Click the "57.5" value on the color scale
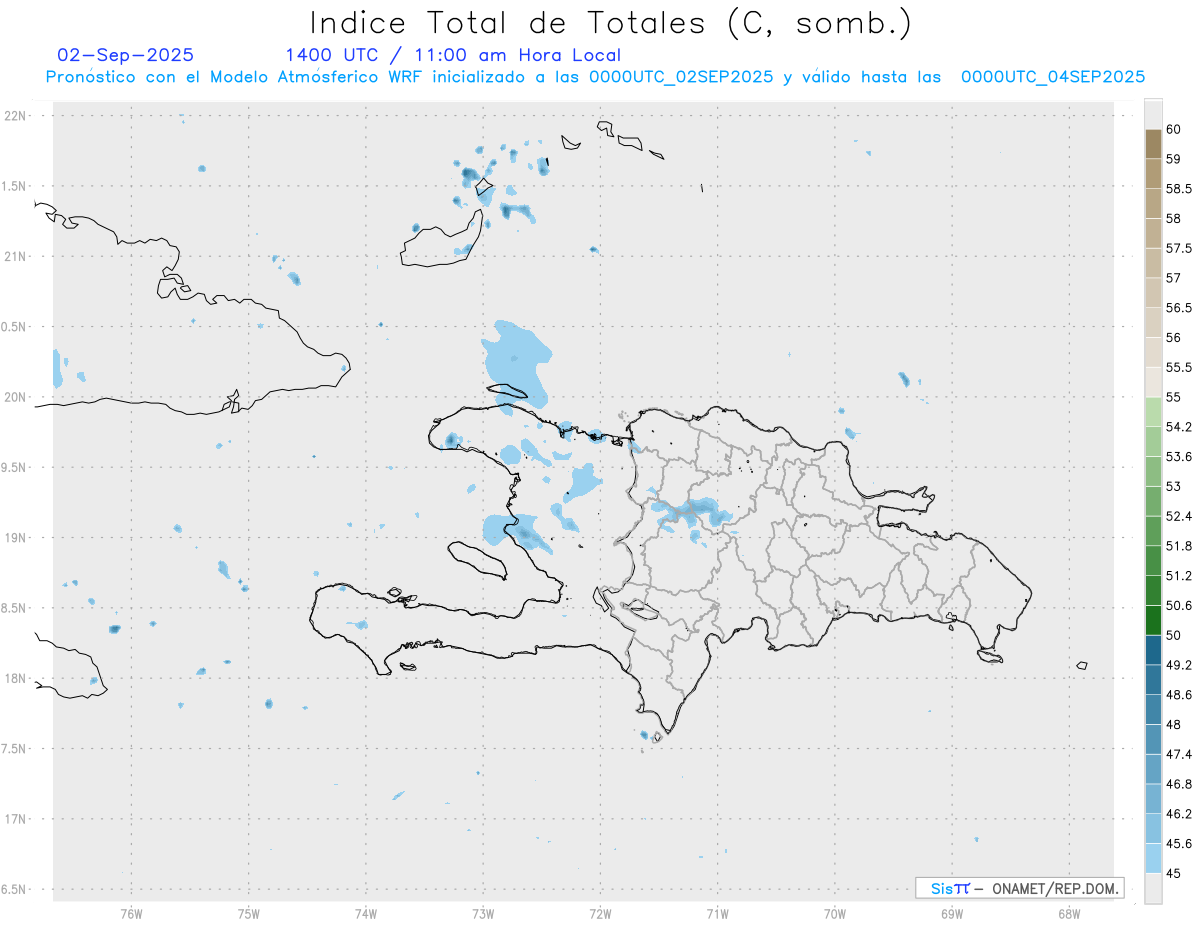Viewport: 1200px width, 927px height. pyautogui.click(x=1178, y=248)
